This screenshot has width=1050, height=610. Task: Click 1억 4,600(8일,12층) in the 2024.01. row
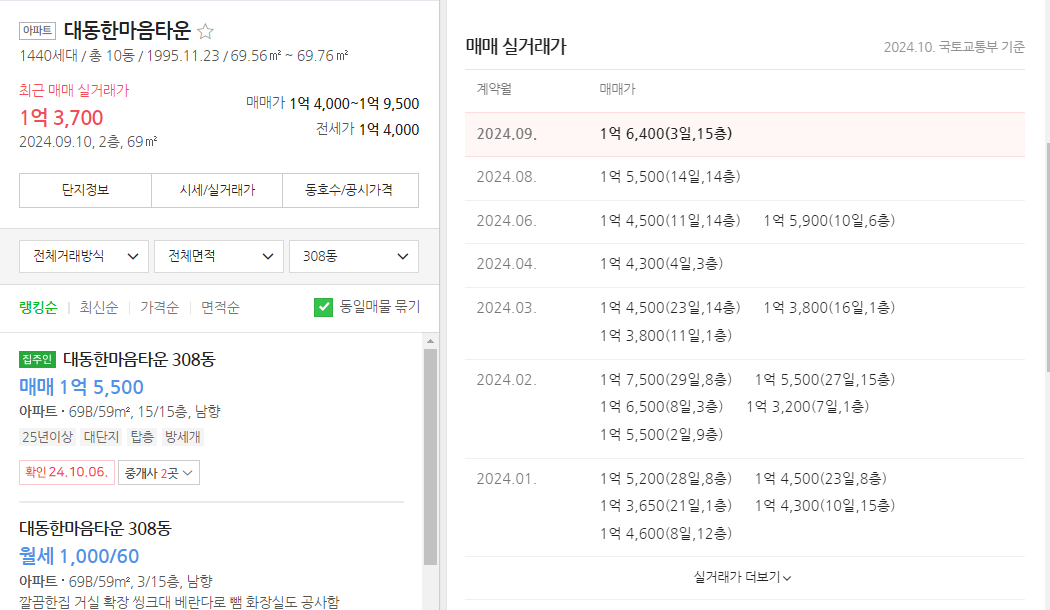coord(666,534)
